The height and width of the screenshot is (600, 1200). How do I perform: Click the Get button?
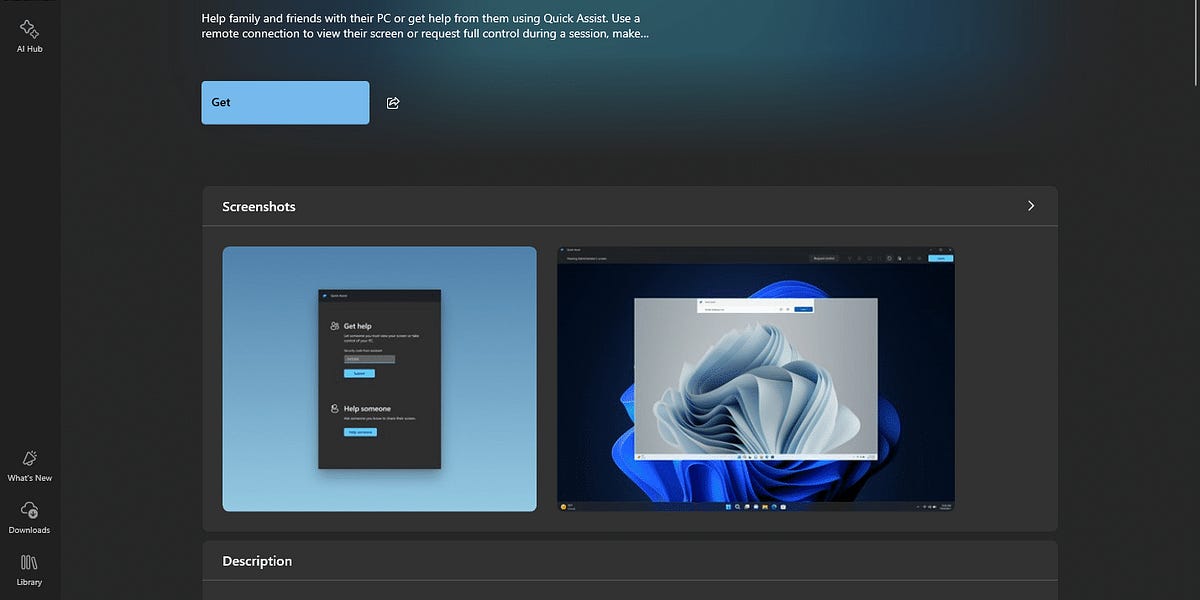(x=285, y=102)
